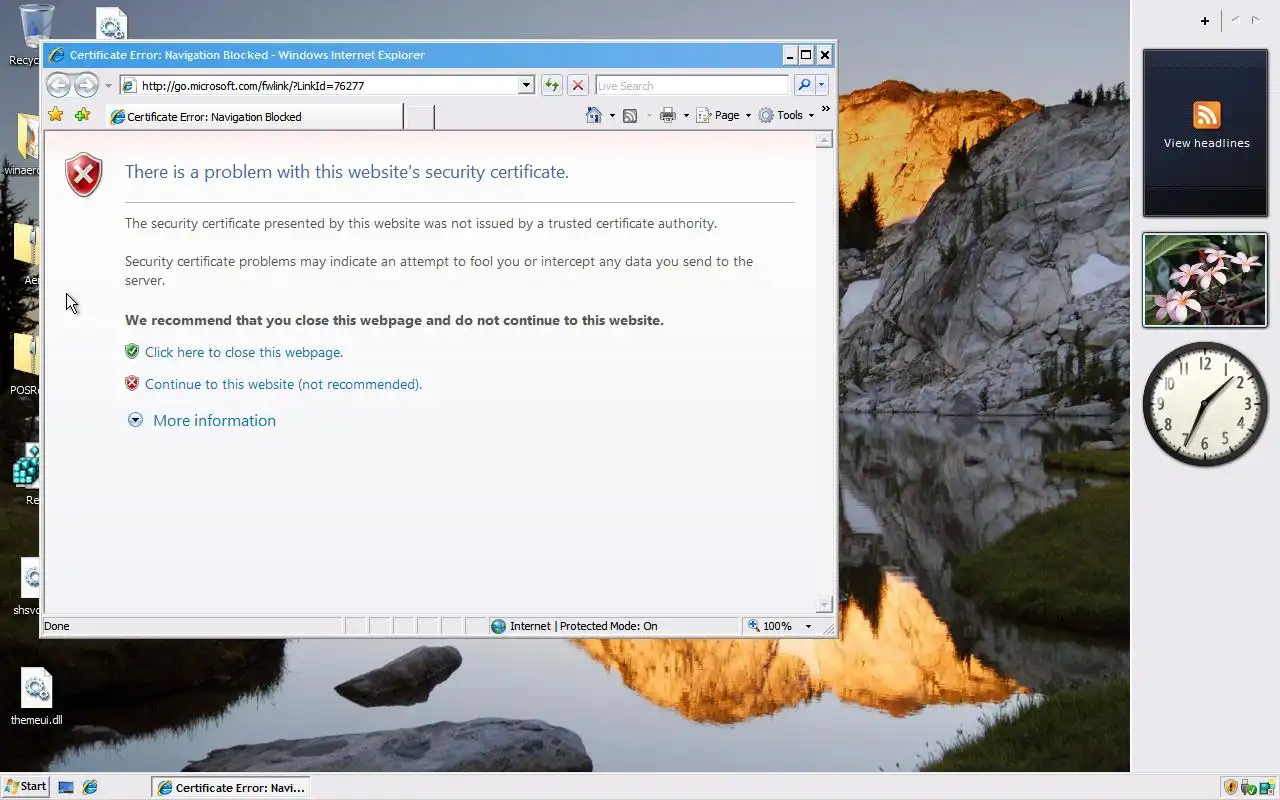
Task: Click red shield icon beside Continue link
Action: (x=132, y=383)
